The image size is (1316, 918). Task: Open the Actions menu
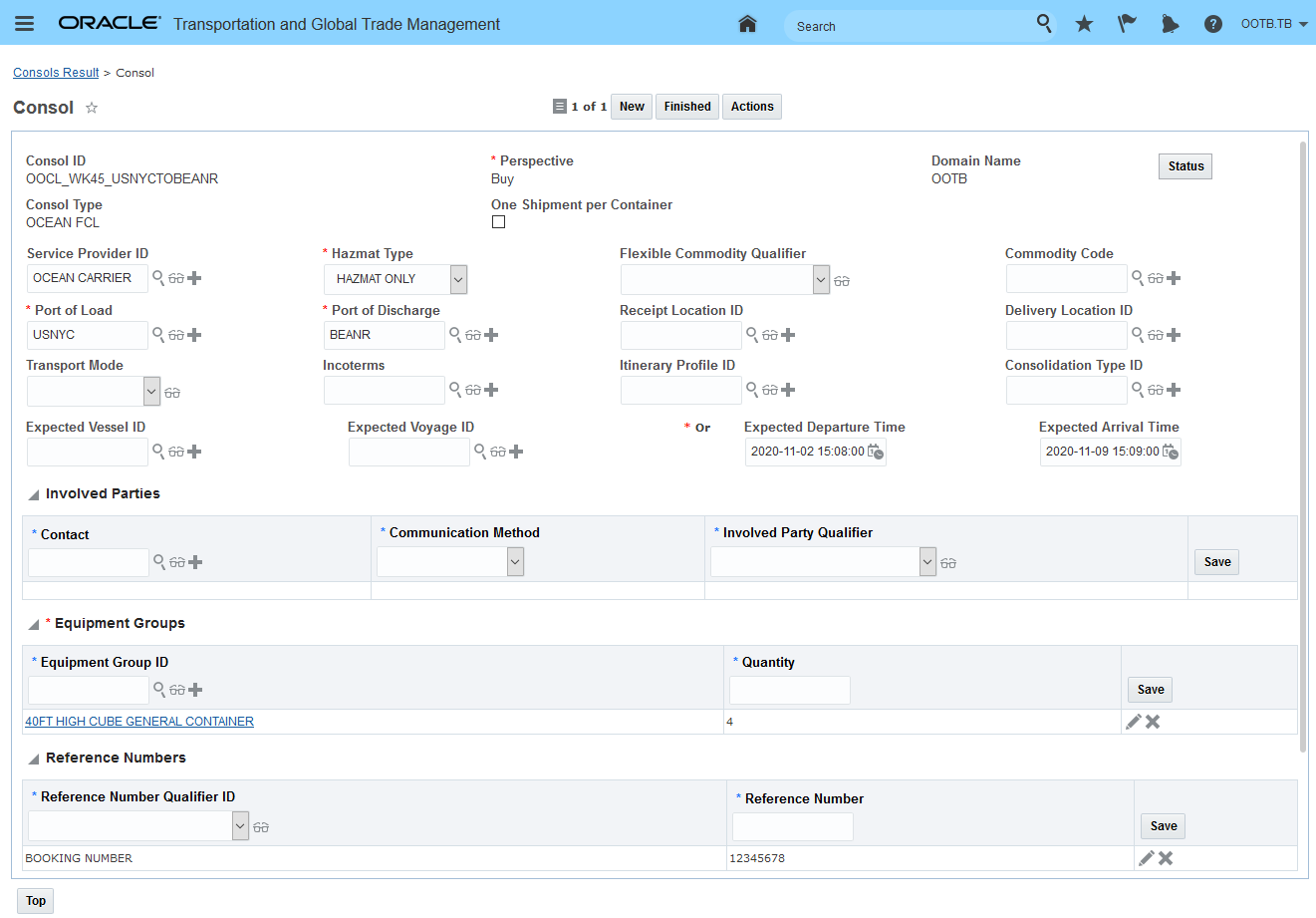[x=752, y=107]
